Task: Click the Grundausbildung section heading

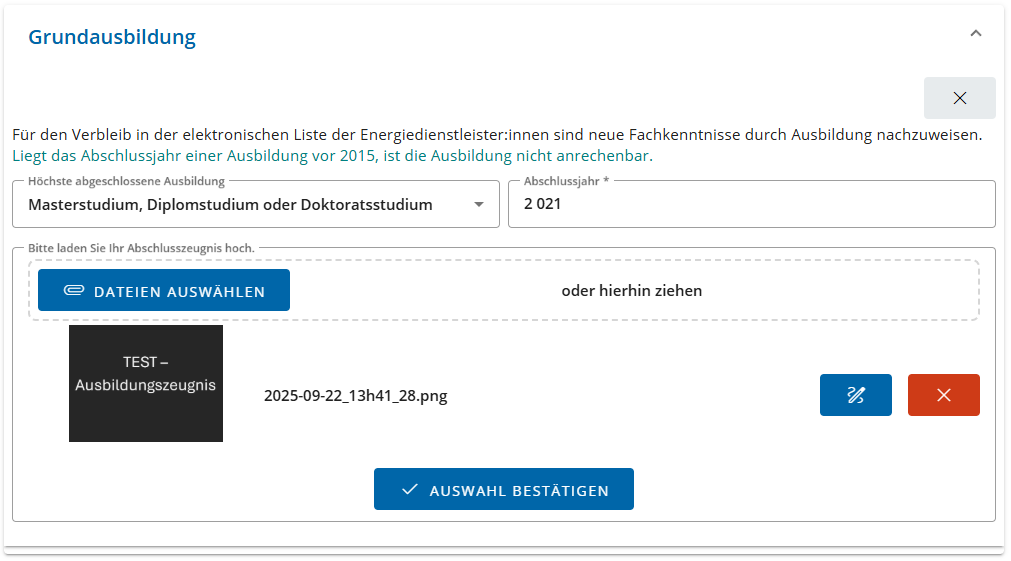Action: click(112, 37)
